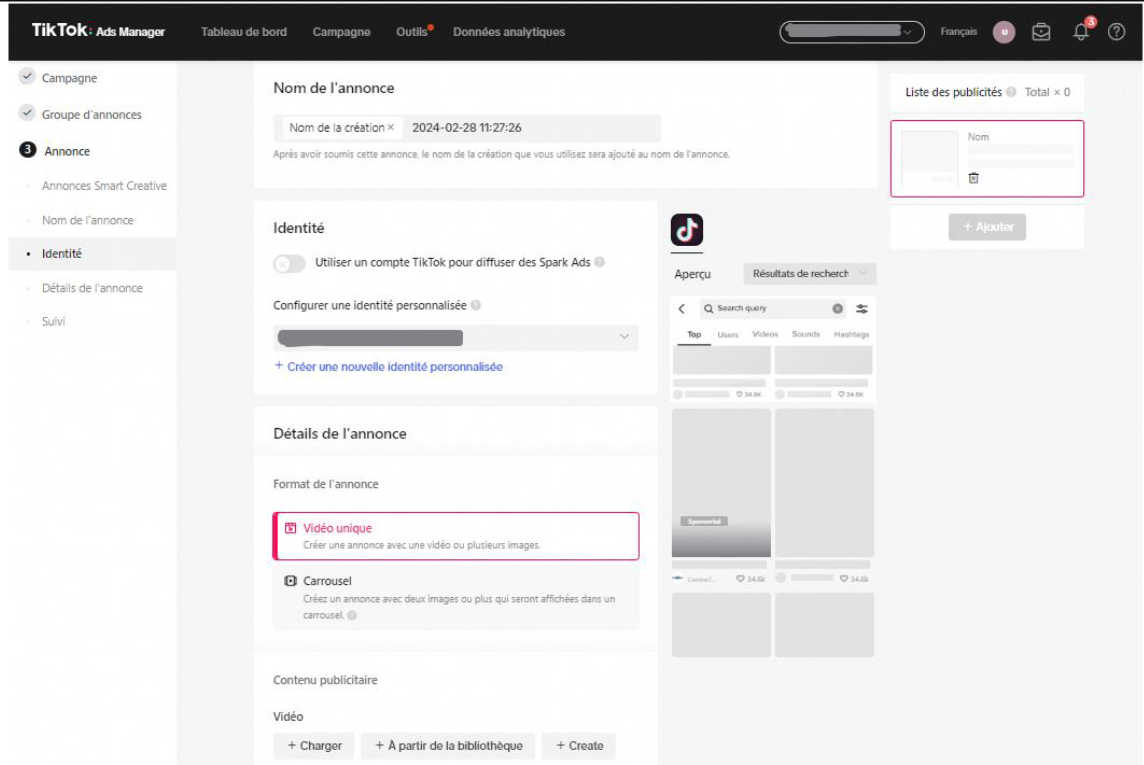Click the filter icon in search preview
Image resolution: width=1144 pixels, height=765 pixels.
click(861, 309)
